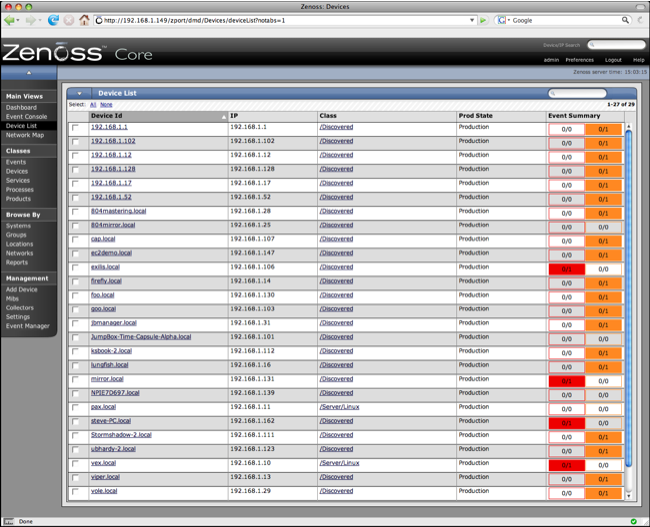Reload the page with the refresh icon
This screenshot has height=527, width=650.
[53, 20]
